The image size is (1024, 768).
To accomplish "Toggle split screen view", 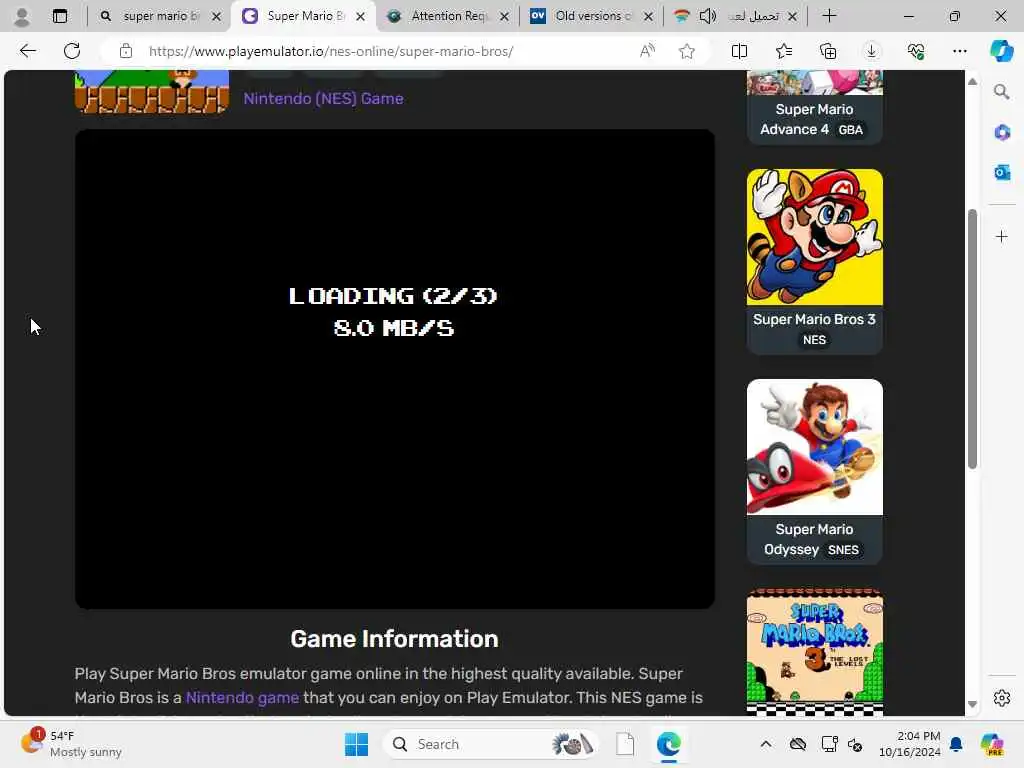I will [739, 51].
